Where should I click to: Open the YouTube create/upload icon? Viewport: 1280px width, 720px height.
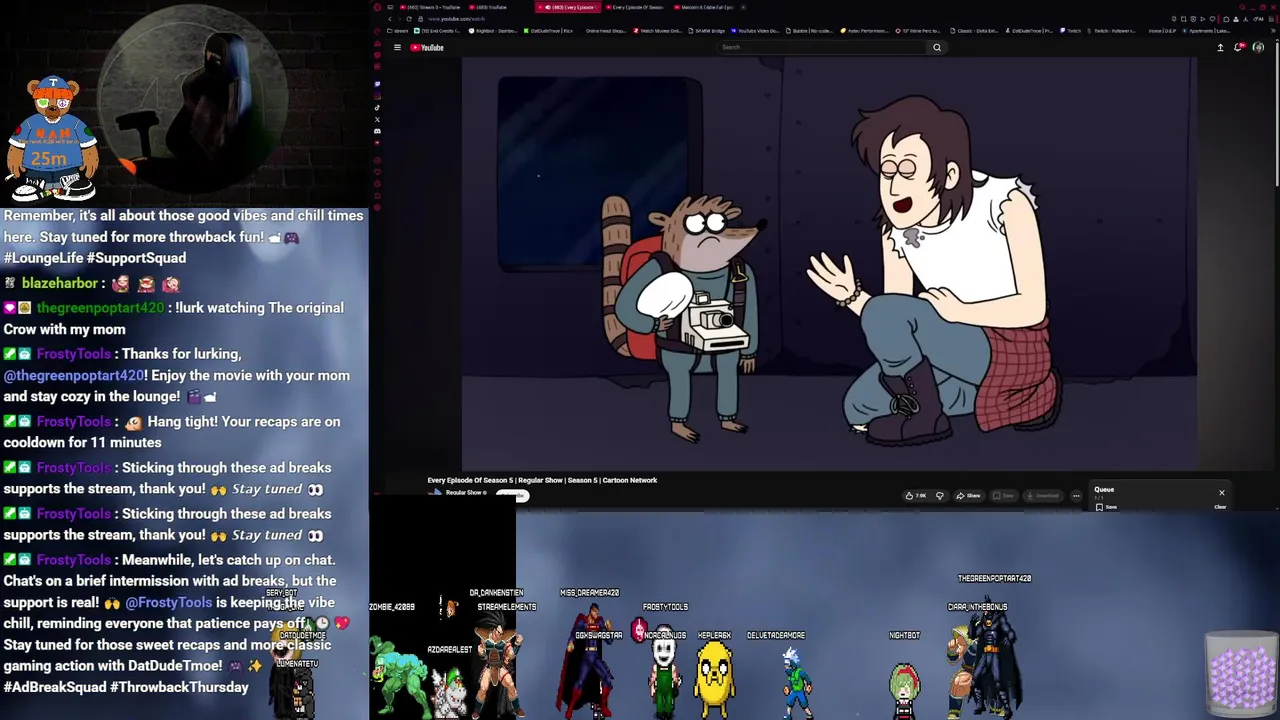coord(1220,47)
